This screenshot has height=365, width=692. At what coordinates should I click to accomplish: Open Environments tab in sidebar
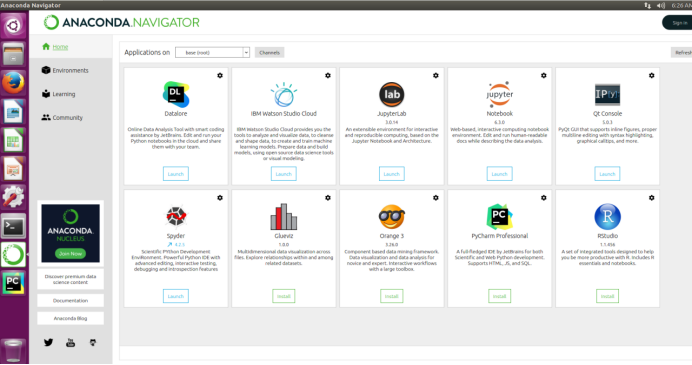pyautogui.click(x=65, y=70)
